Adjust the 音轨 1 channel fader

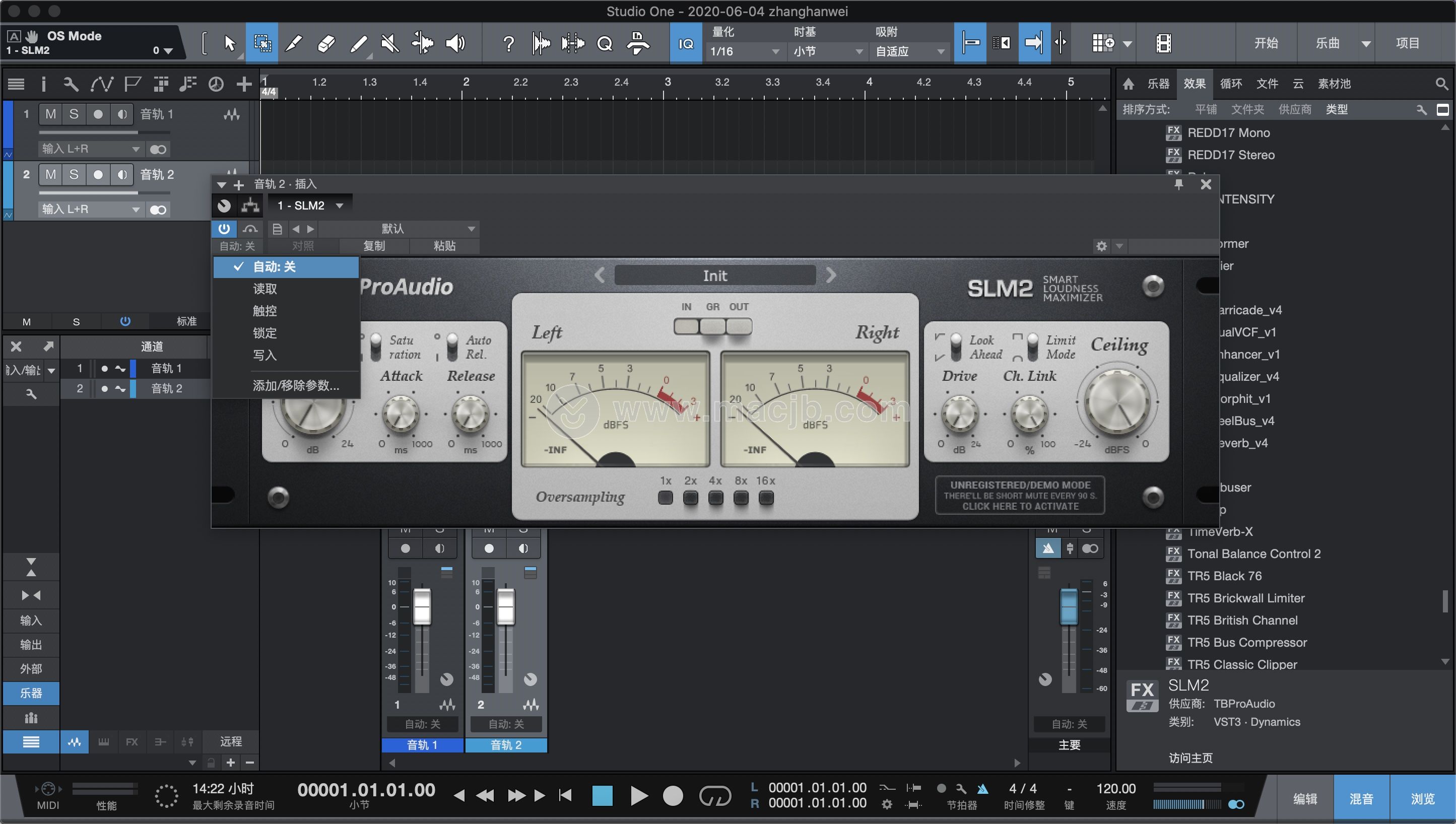coord(422,607)
